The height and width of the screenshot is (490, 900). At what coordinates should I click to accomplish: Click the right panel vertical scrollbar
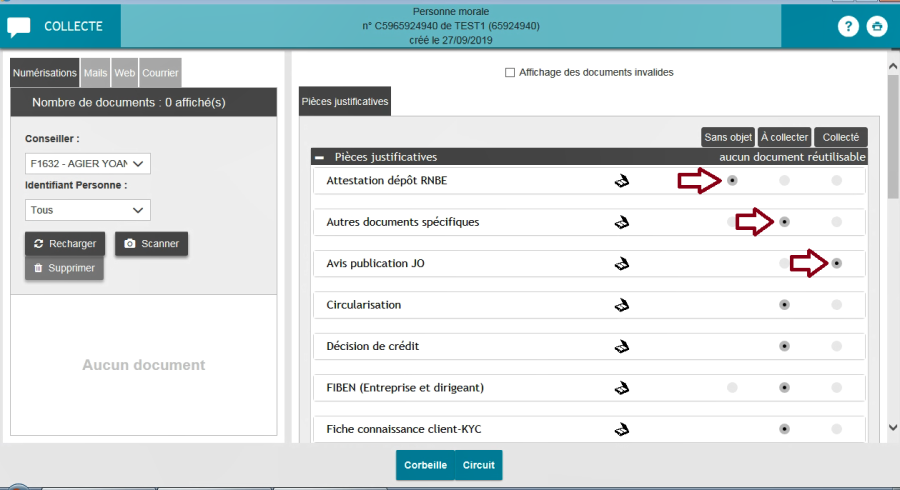point(892,250)
